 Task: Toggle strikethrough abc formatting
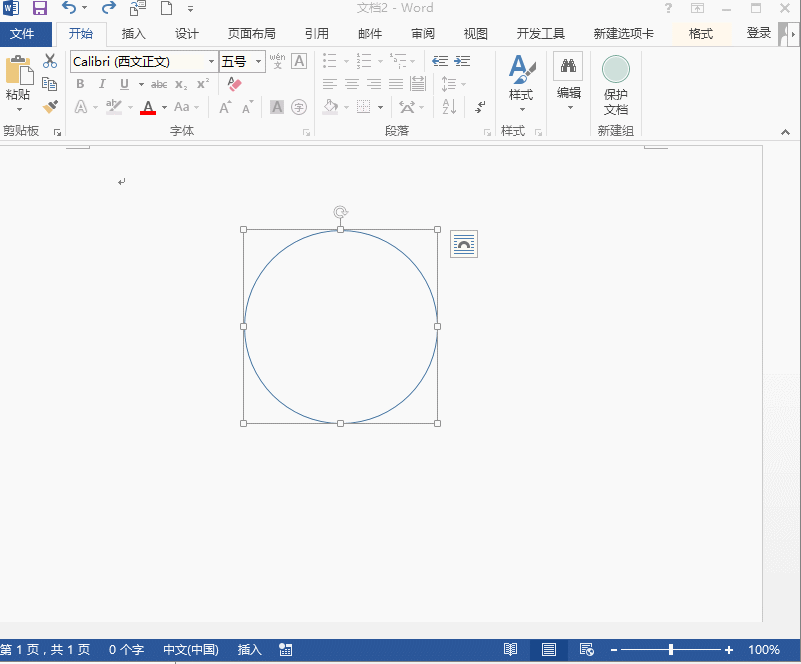[x=159, y=84]
